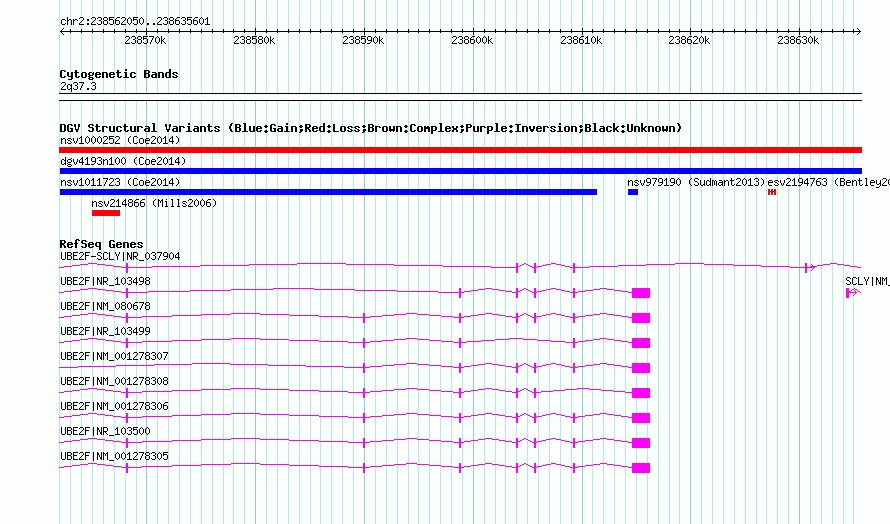Image resolution: width=890 pixels, height=524 pixels.
Task: Click the DGV Structural Variants track title
Action: pos(370,128)
